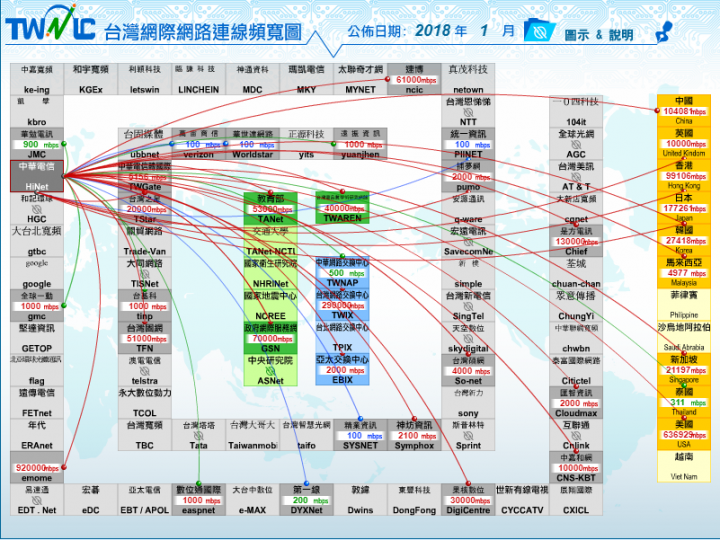Click the NHRINet cell
Screen dimensions: 720x540
(x=270, y=273)
